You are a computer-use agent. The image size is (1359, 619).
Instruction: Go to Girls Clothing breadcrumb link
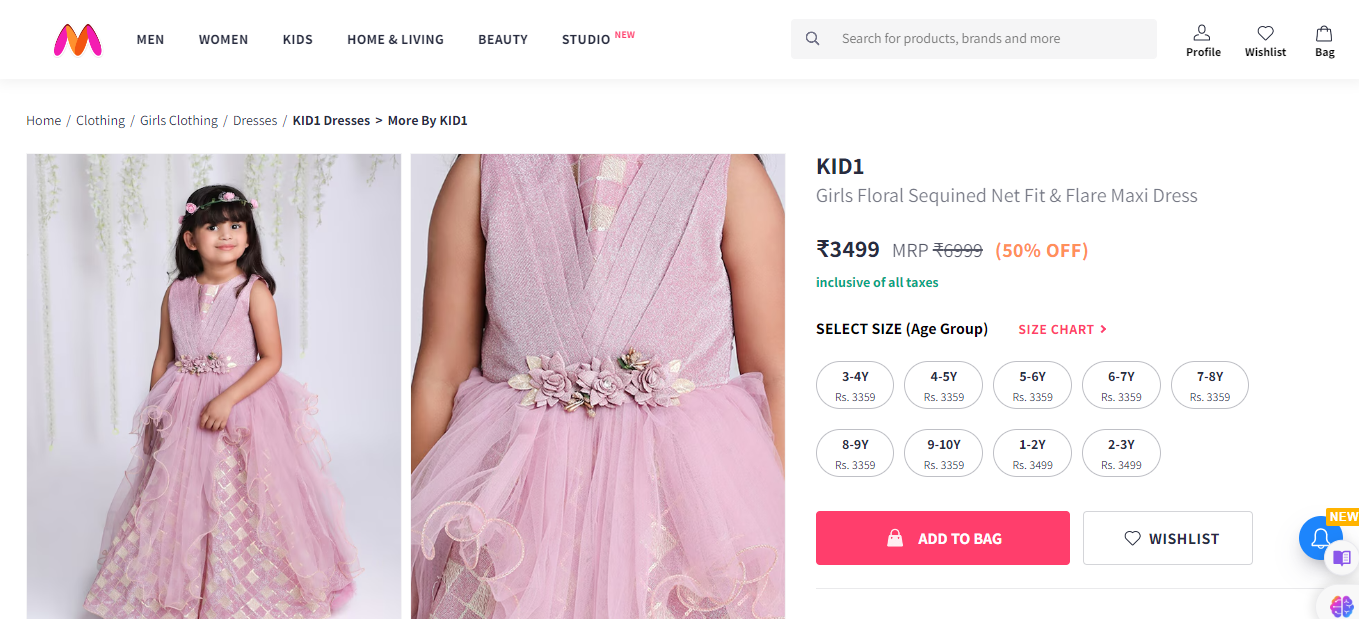(x=178, y=120)
